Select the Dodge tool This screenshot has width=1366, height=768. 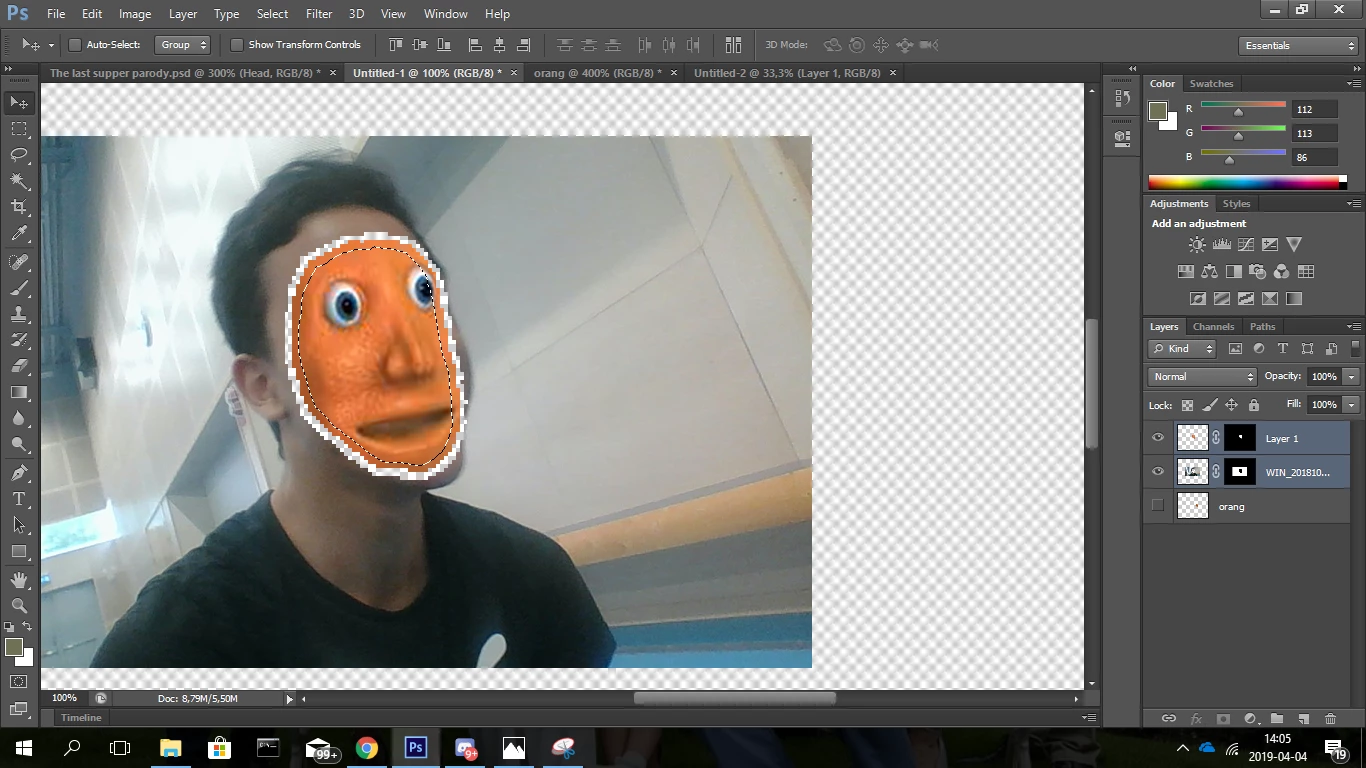19,444
